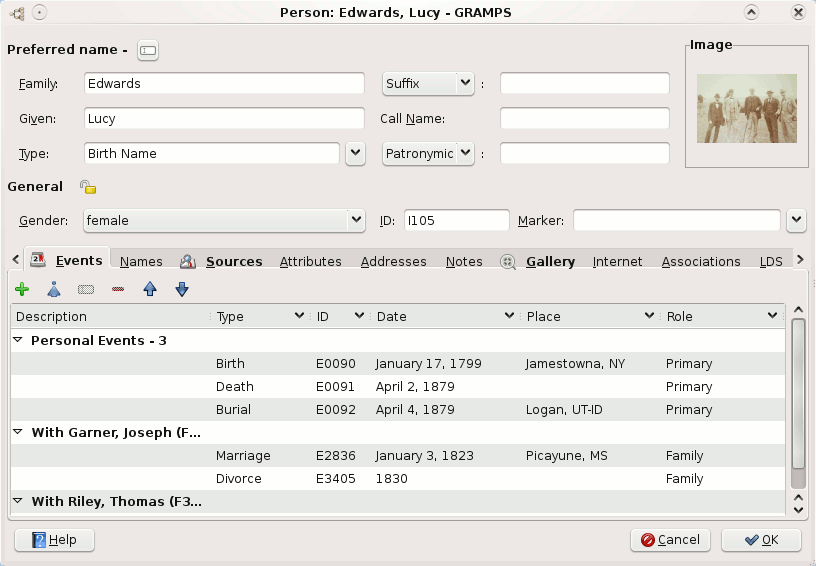Click the events list vertical scrollbar
This screenshot has height=566, width=816.
click(798, 404)
